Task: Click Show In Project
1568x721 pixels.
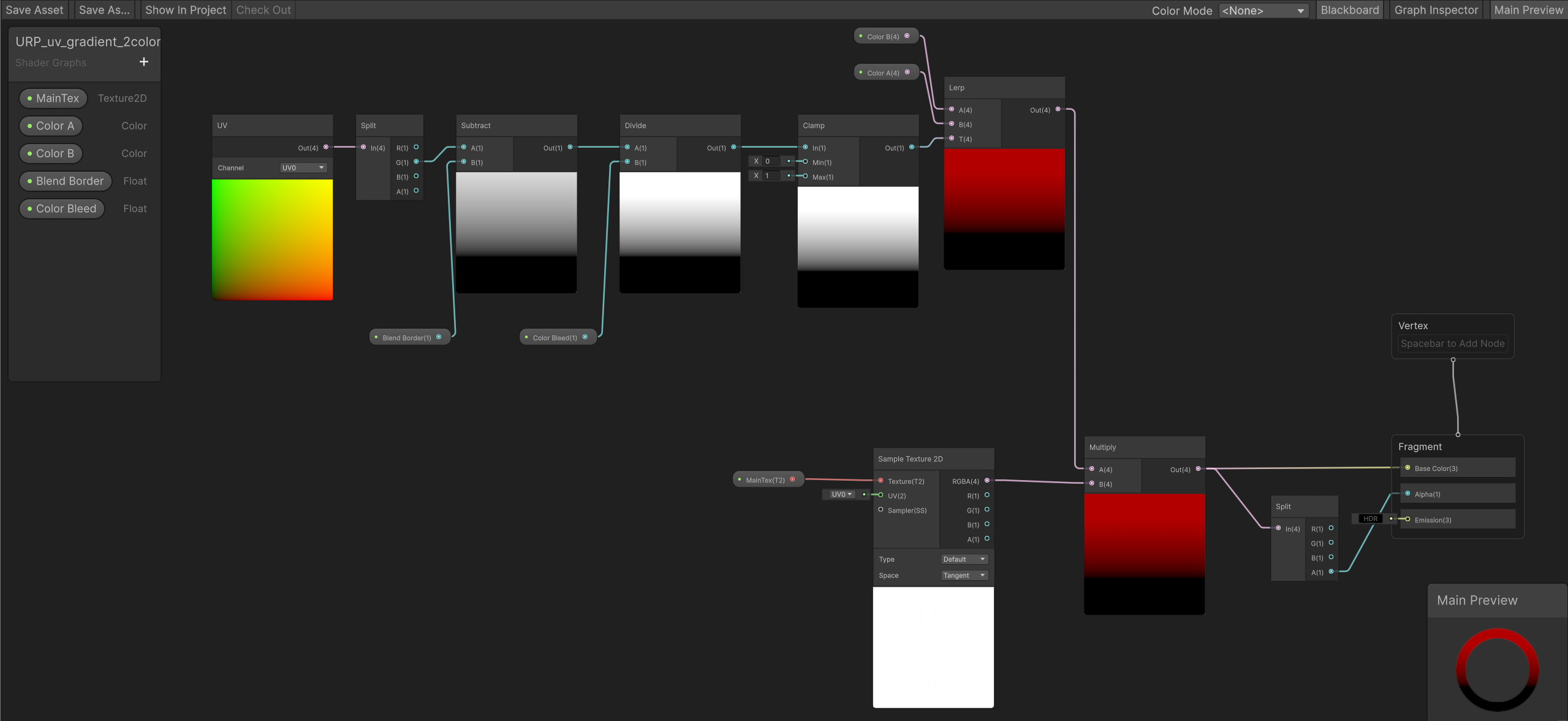Action: (x=185, y=10)
